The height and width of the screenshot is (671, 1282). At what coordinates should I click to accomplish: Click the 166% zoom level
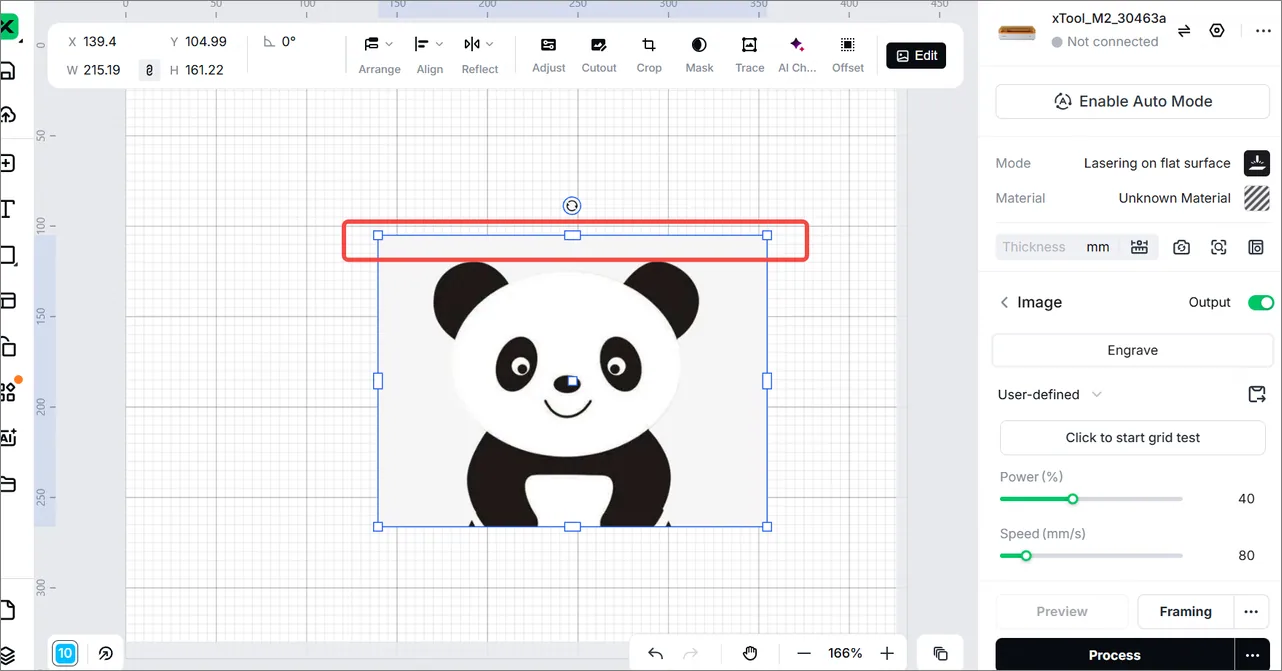[x=845, y=653]
